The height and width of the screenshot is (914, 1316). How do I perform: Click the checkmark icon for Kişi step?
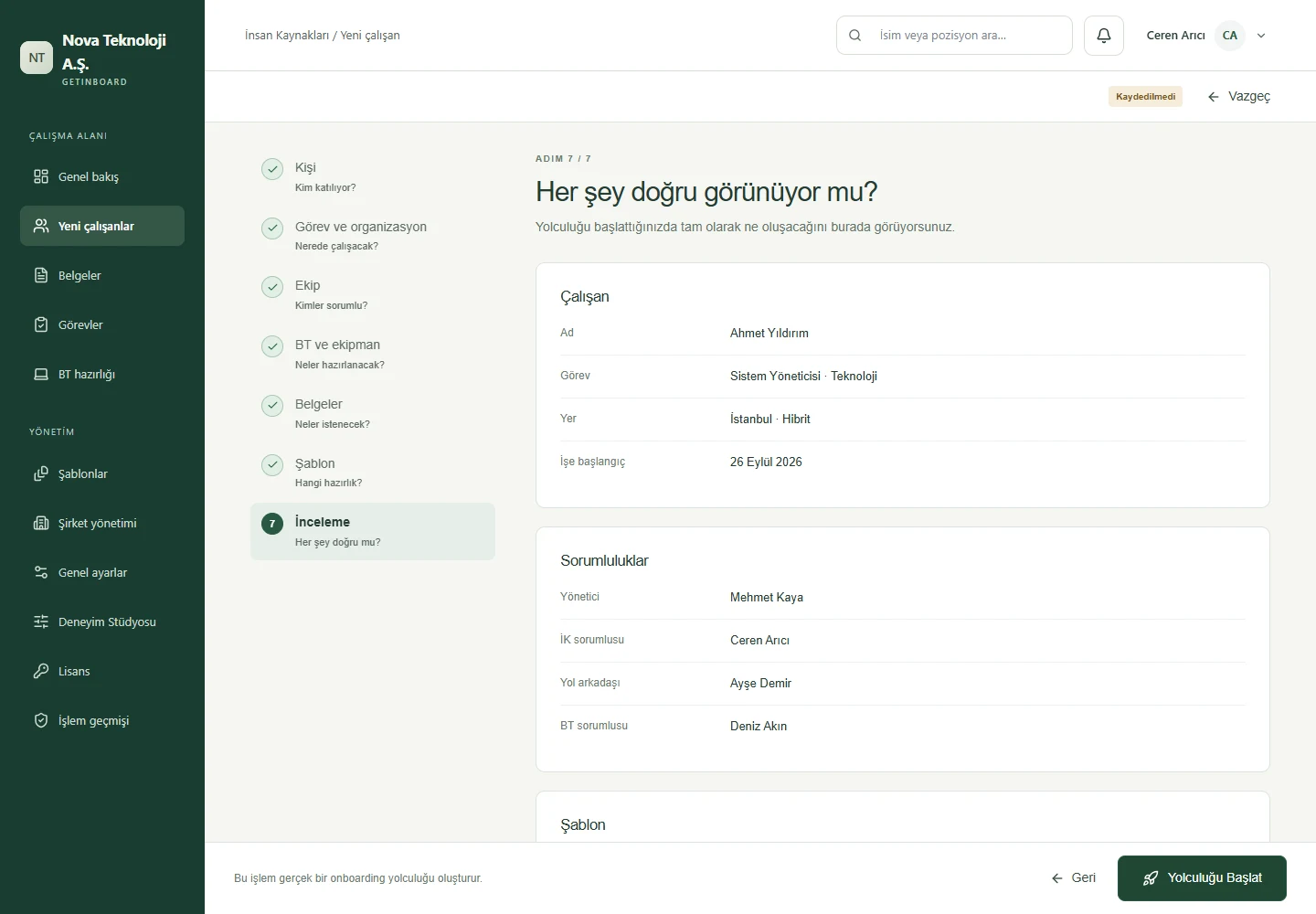click(272, 169)
